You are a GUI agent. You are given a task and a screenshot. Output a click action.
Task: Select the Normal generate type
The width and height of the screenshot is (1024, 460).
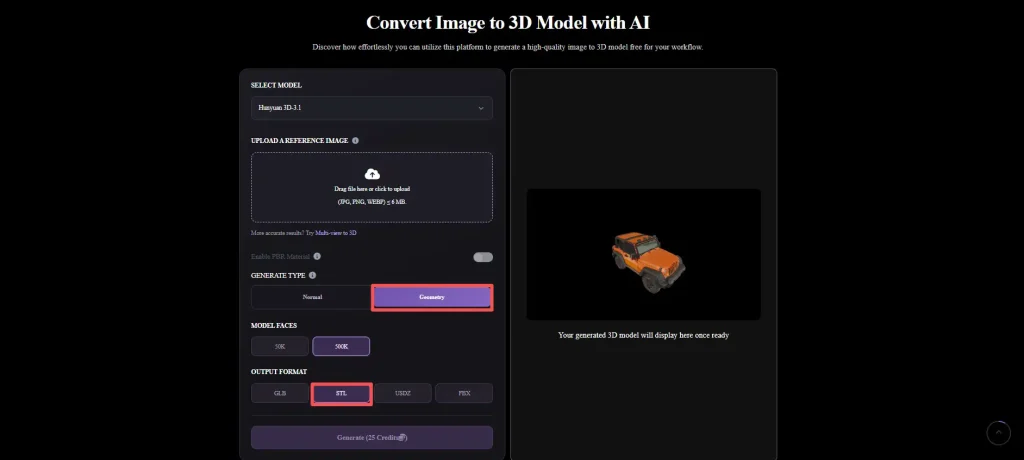tap(312, 297)
